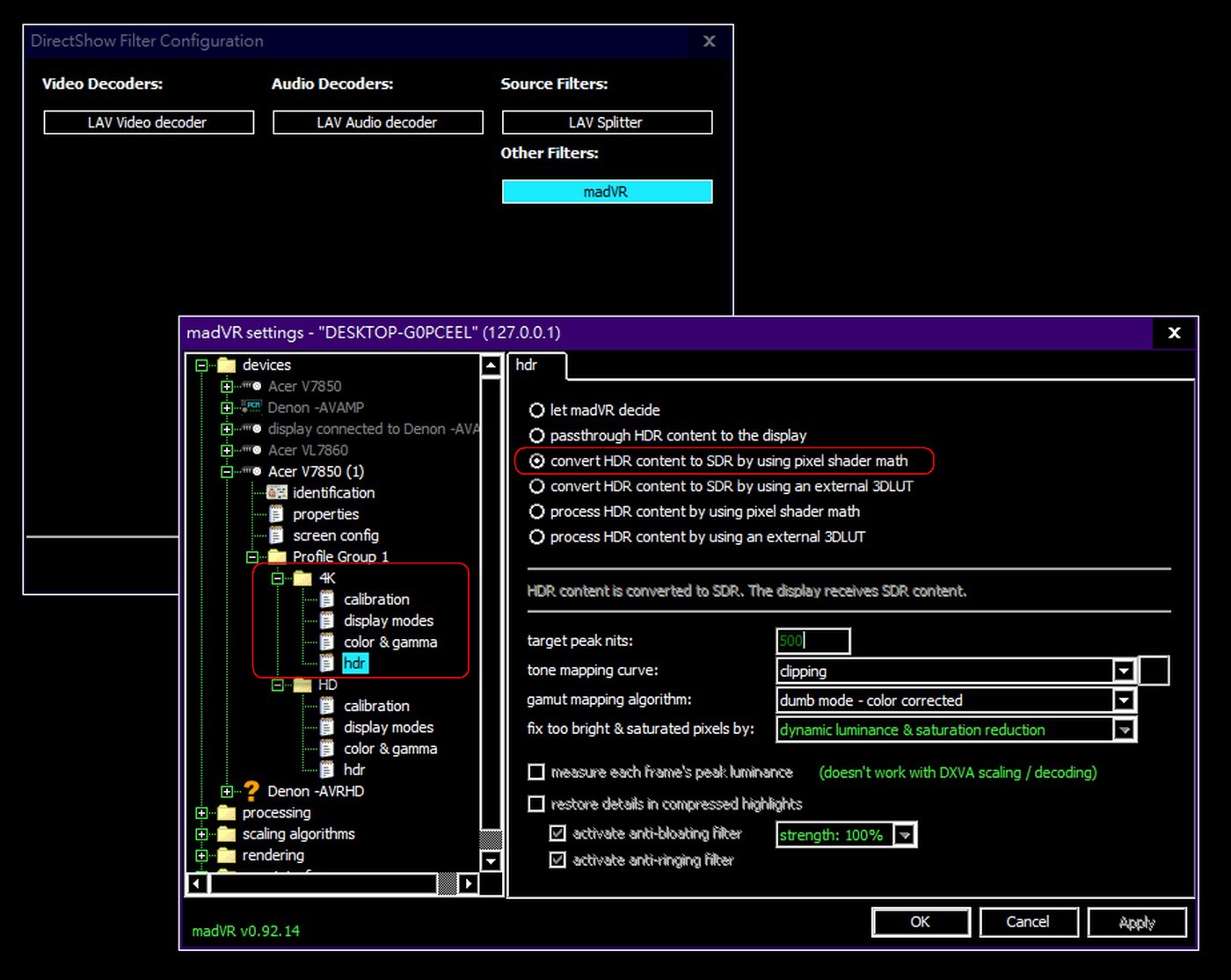Click the target peak nits input field
This screenshot has width=1231, height=980.
point(813,641)
